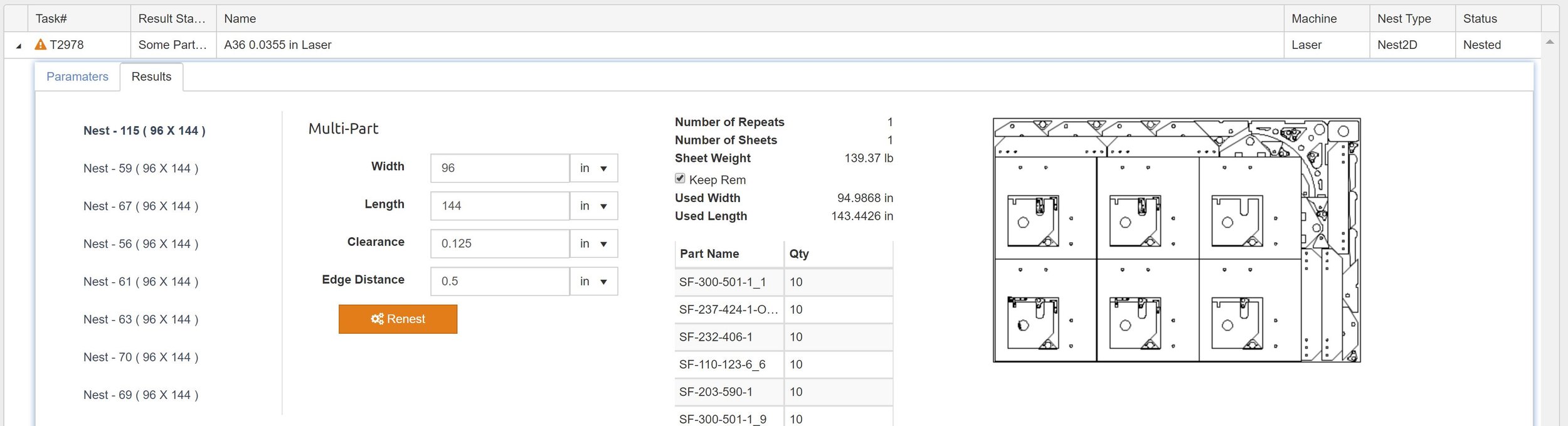1568x426 pixels.
Task: Click the Used Width value 94.9868 in
Action: pos(865,198)
